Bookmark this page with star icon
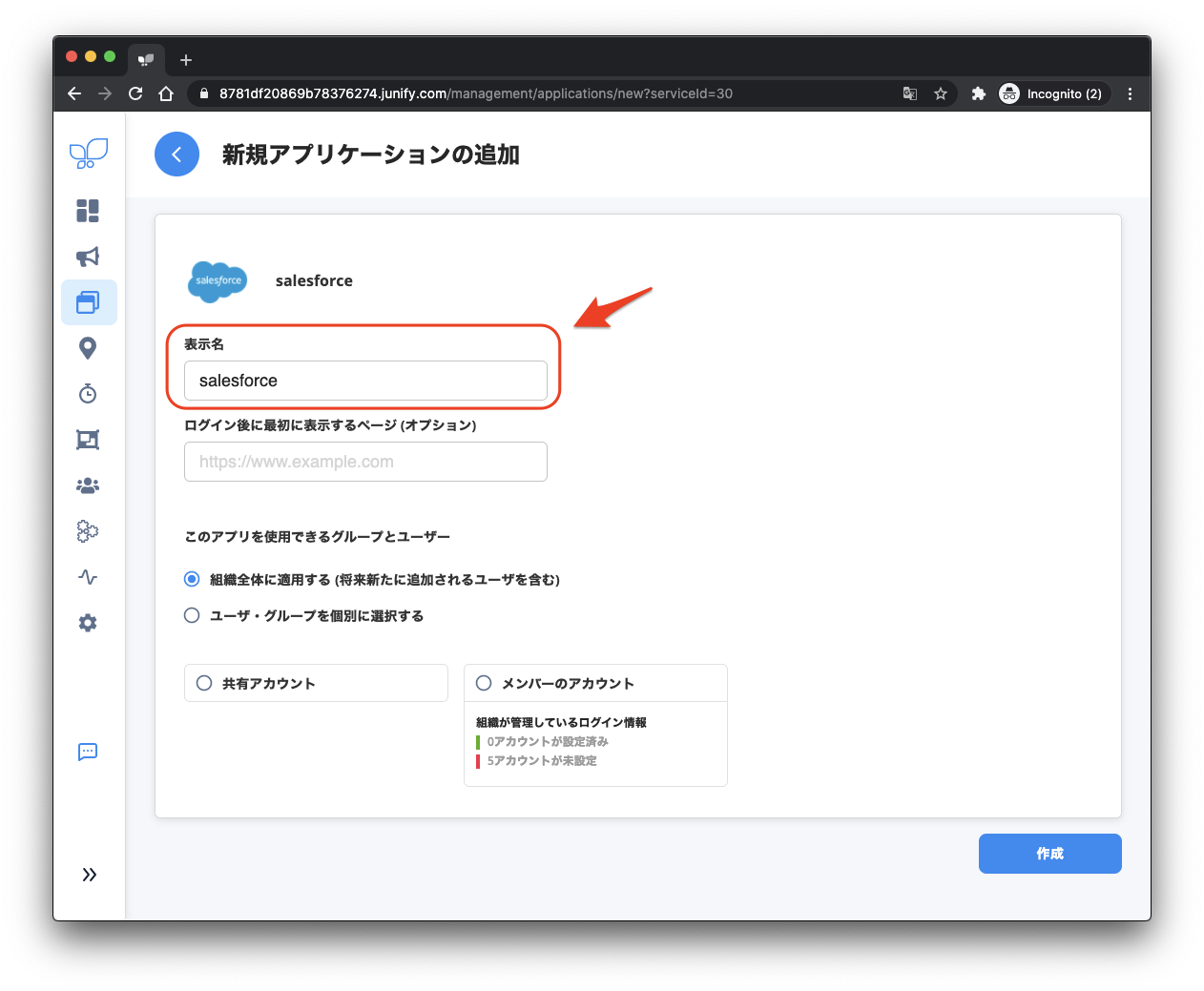 click(x=941, y=93)
